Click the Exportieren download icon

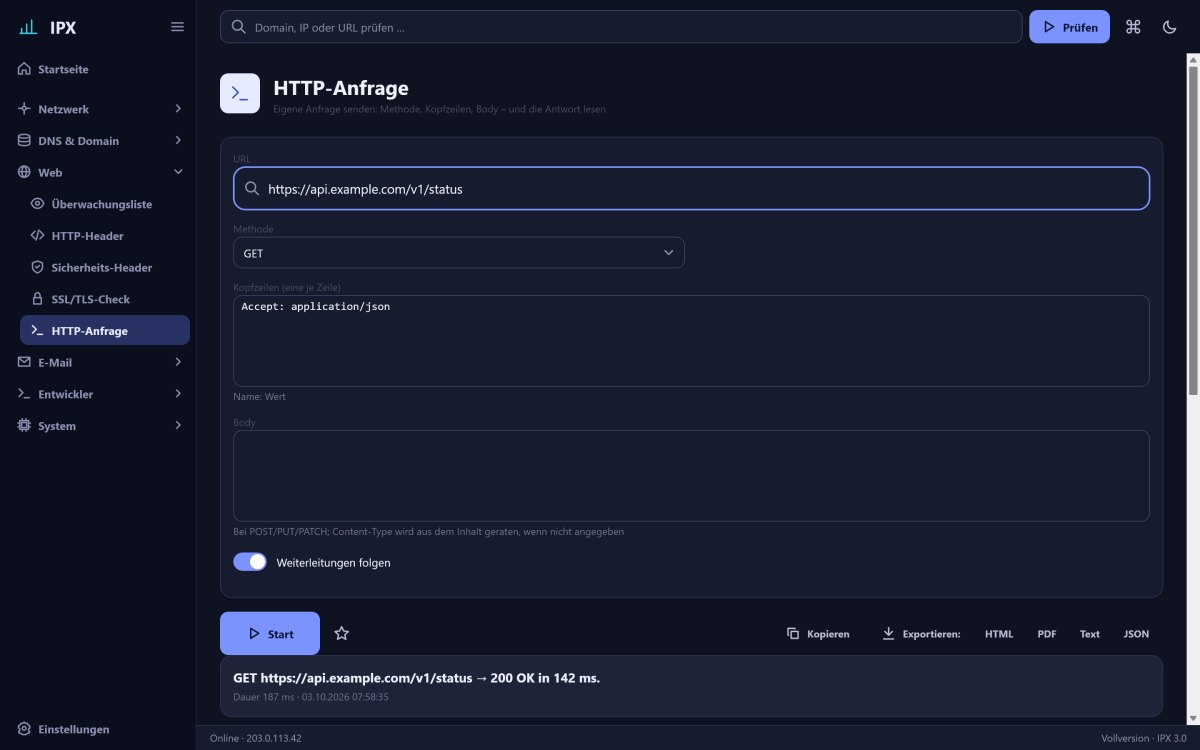click(888, 634)
